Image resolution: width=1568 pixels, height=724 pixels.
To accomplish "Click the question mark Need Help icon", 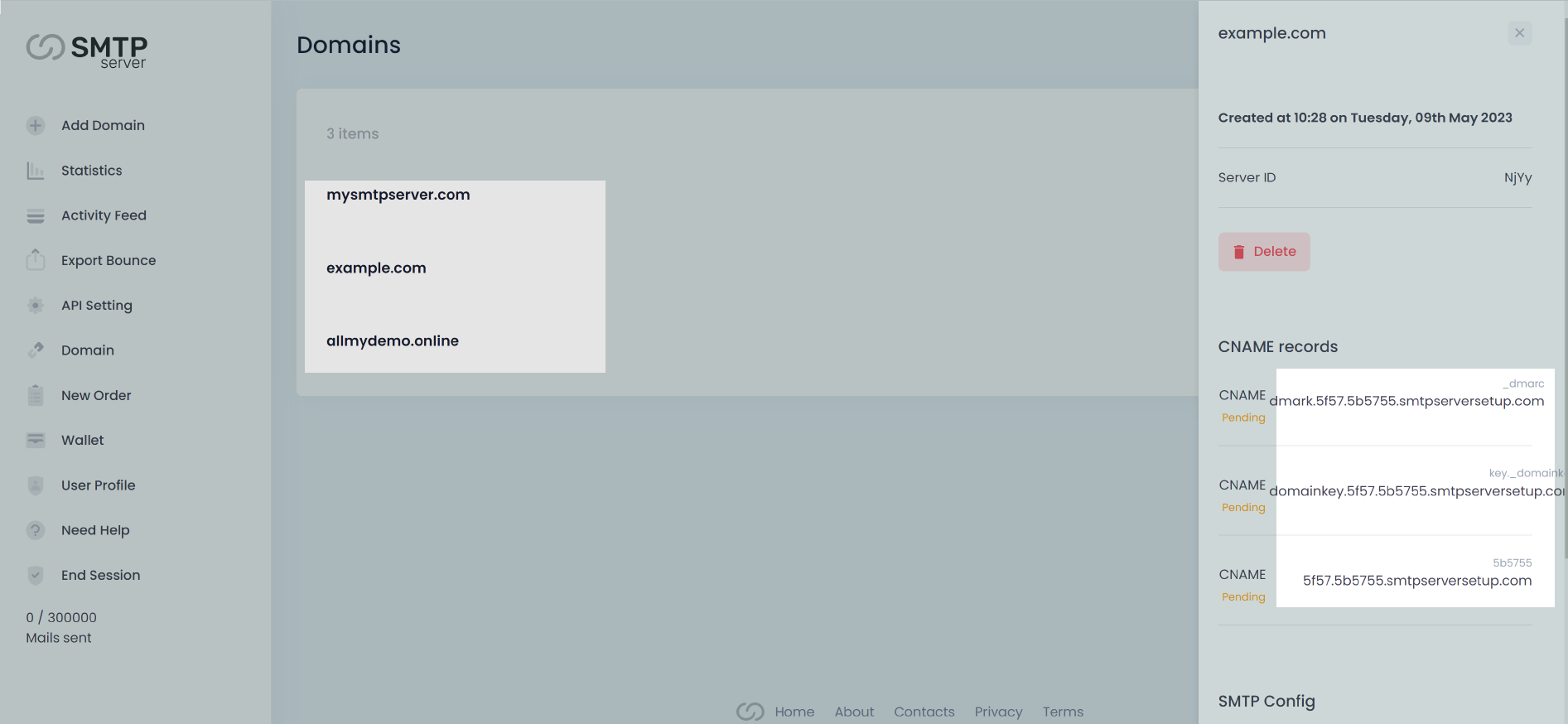I will pyautogui.click(x=36, y=530).
